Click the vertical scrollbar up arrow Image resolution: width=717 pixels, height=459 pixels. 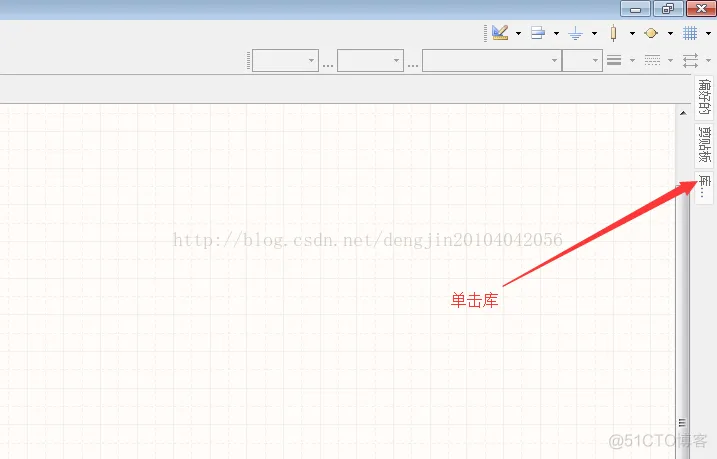pos(683,113)
